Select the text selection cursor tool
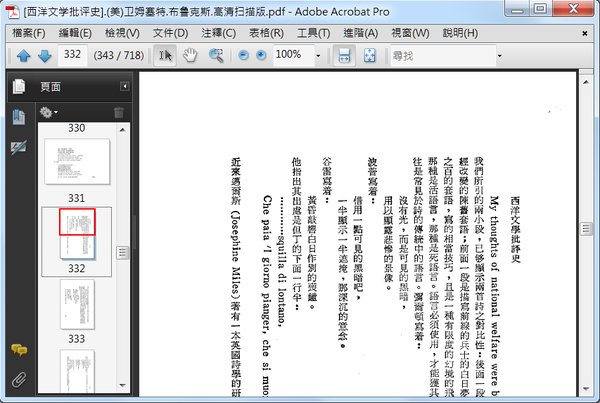Screen dimensions: 600x403 pyautogui.click(x=165, y=55)
